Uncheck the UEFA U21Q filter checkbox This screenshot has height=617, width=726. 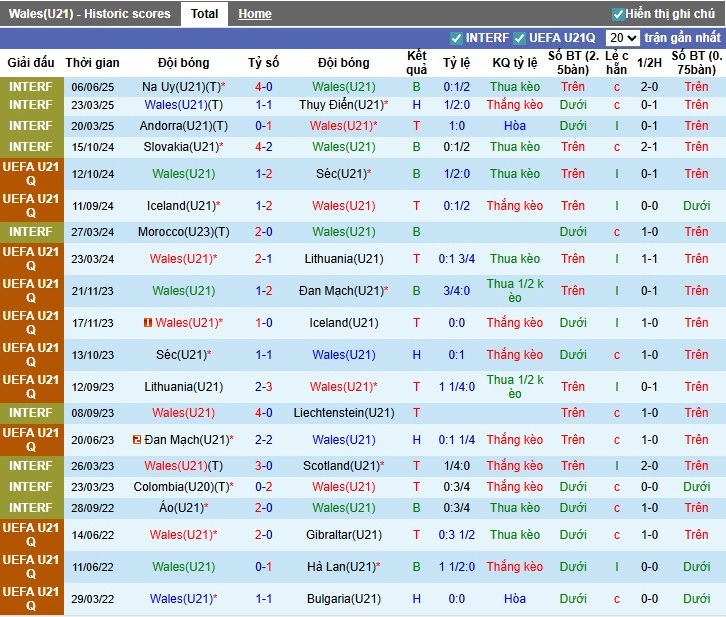click(520, 38)
